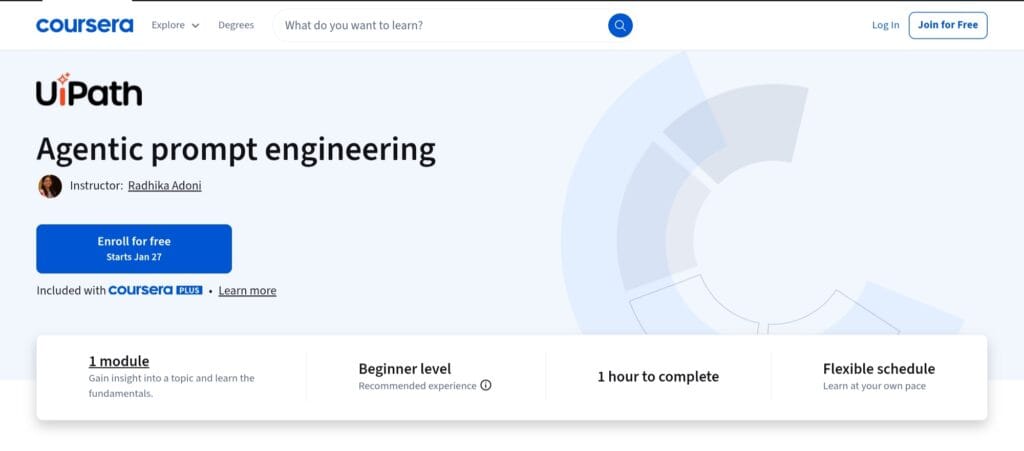
Task: Click the "1 hour to complete" text
Action: 658,377
